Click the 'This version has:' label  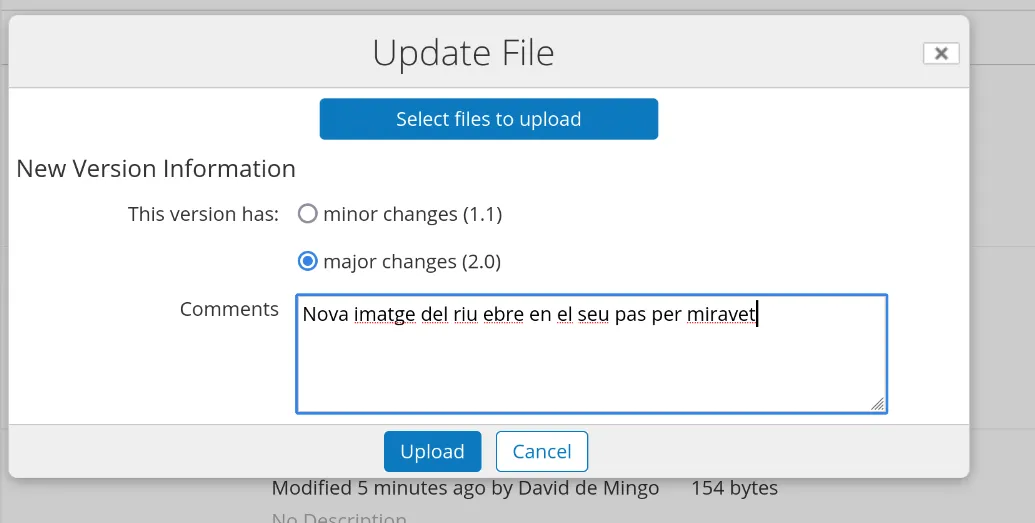tap(203, 214)
